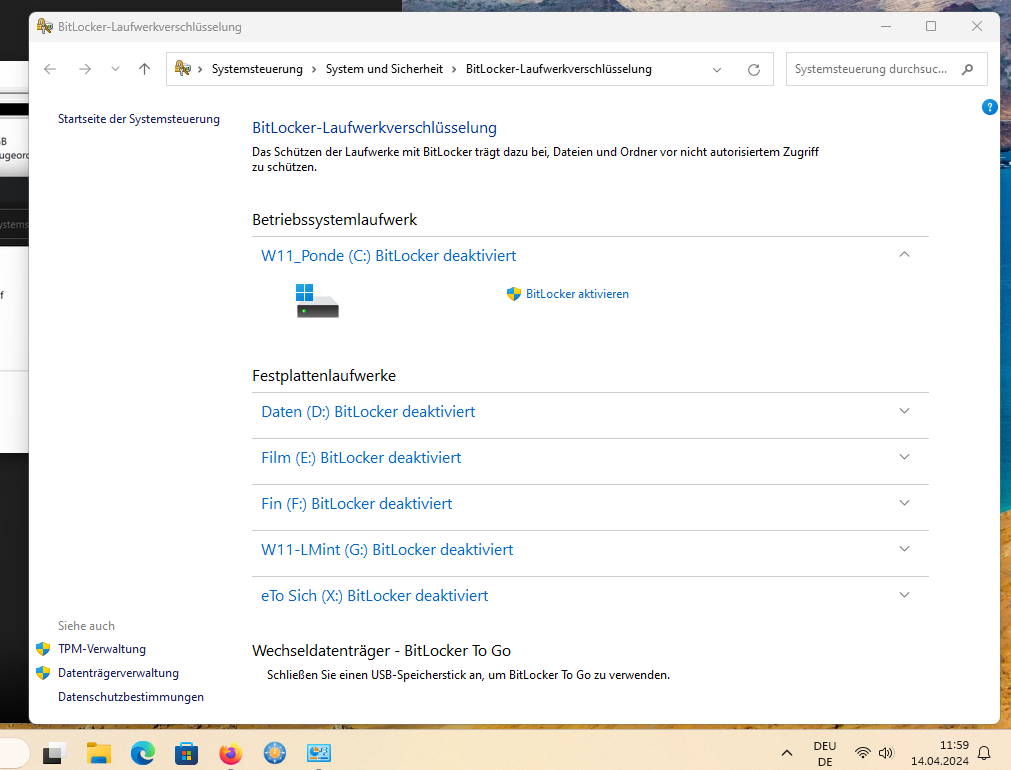Screen dimensions: 1011x770
Task: Maximize the BitLocker window
Action: 931,26
